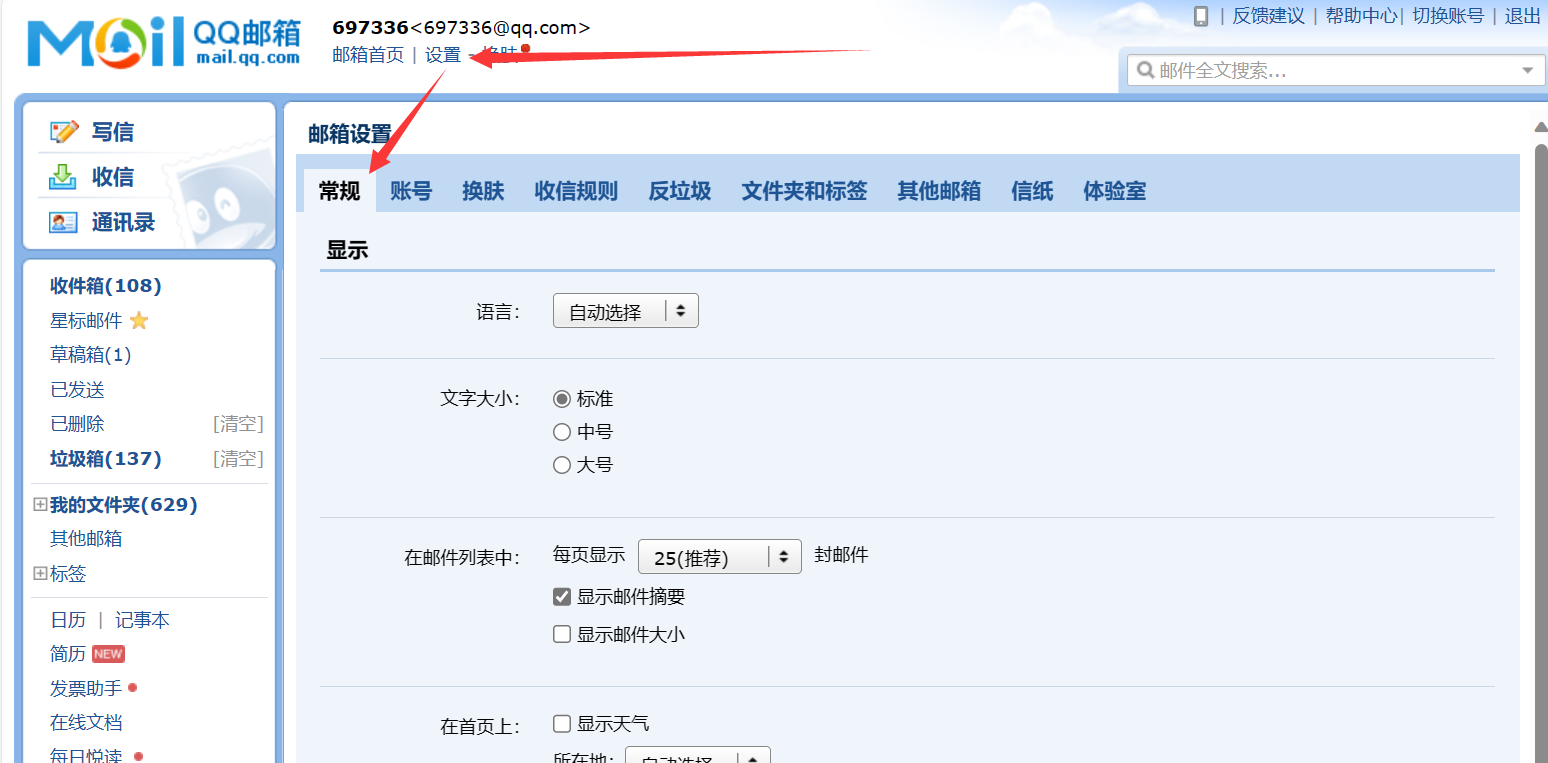This screenshot has height=763, width=1548.
Task: Click the NEW badge next to 简历
Action: click(108, 654)
